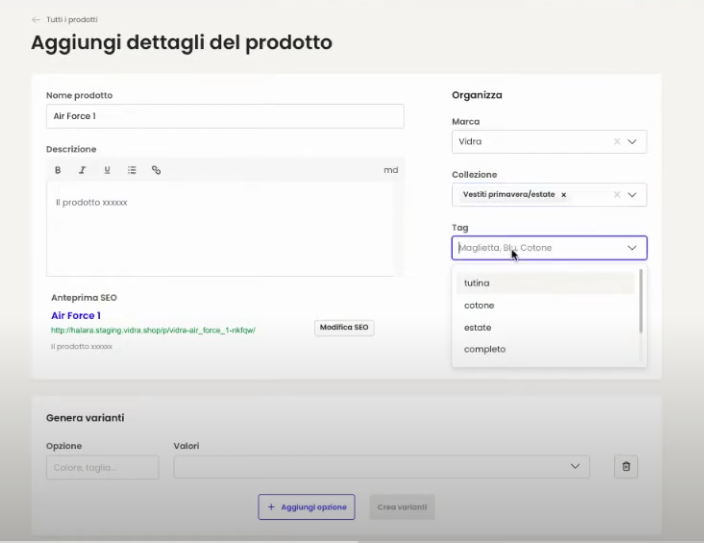Apply bold formatting in the description toolbar

[x=58, y=170]
